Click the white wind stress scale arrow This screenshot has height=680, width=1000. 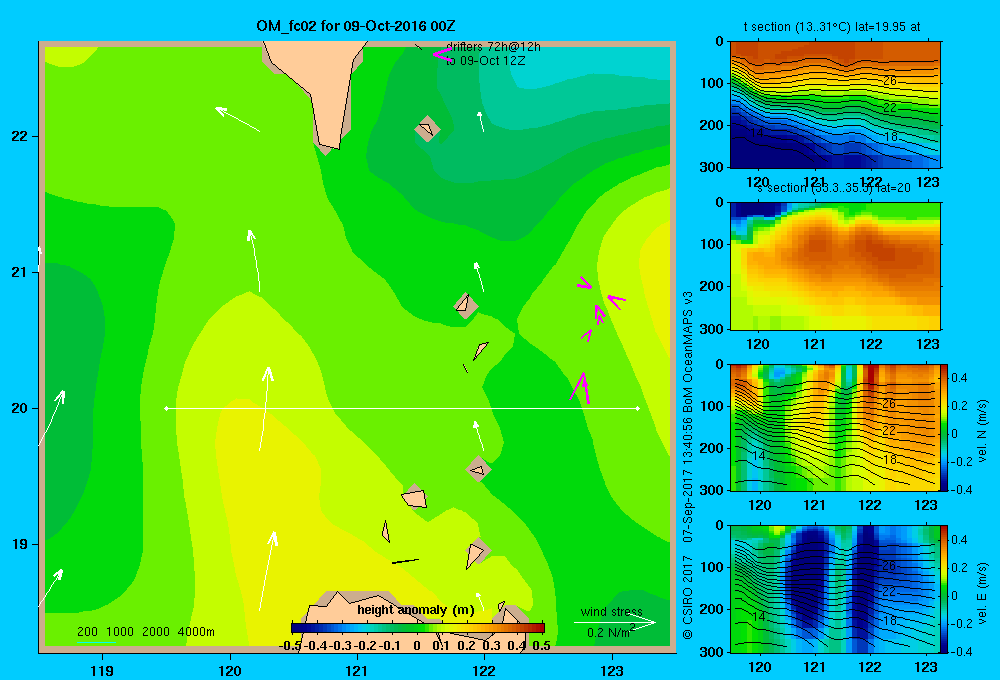pyautogui.click(x=615, y=623)
